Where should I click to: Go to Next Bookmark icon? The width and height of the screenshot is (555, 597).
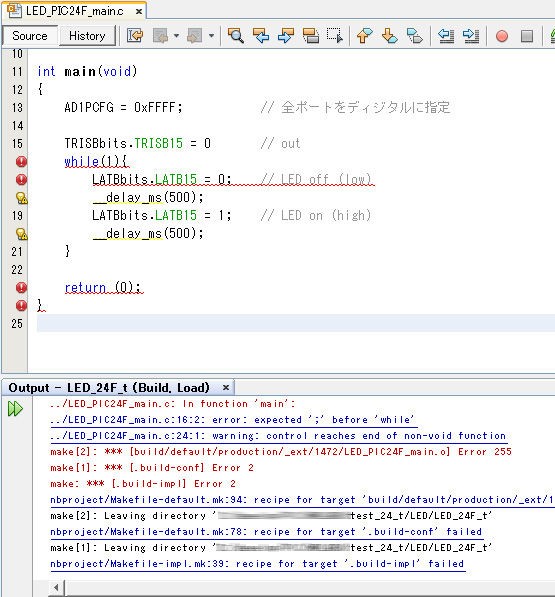[x=389, y=36]
